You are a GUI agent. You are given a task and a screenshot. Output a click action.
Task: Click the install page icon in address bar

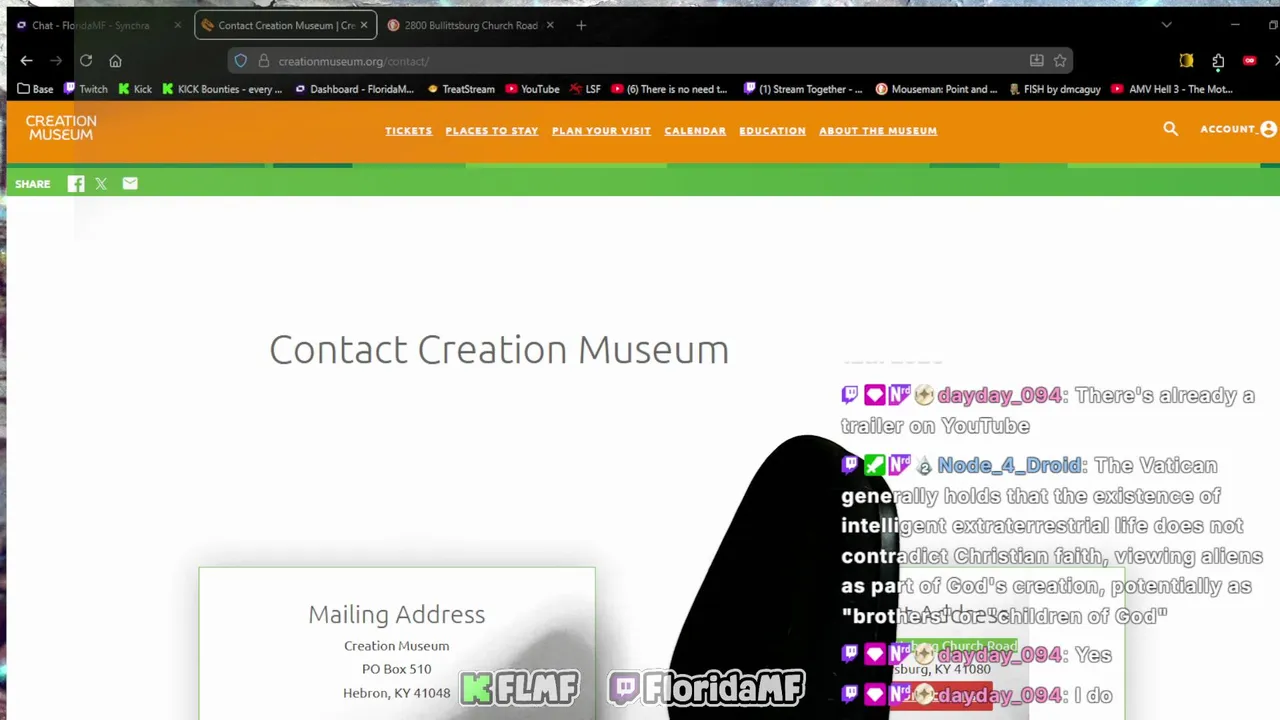click(x=1037, y=61)
